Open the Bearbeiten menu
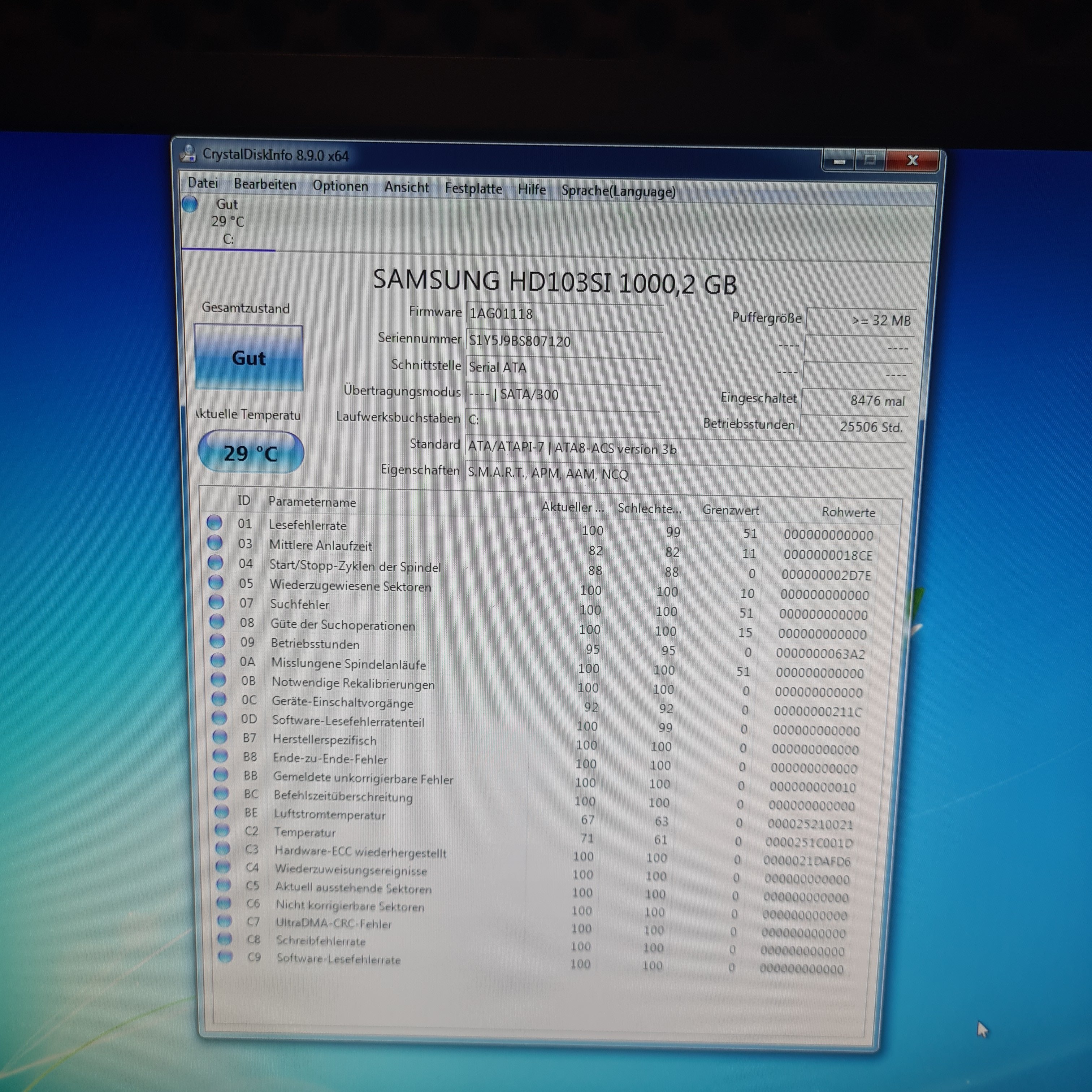 [265, 184]
